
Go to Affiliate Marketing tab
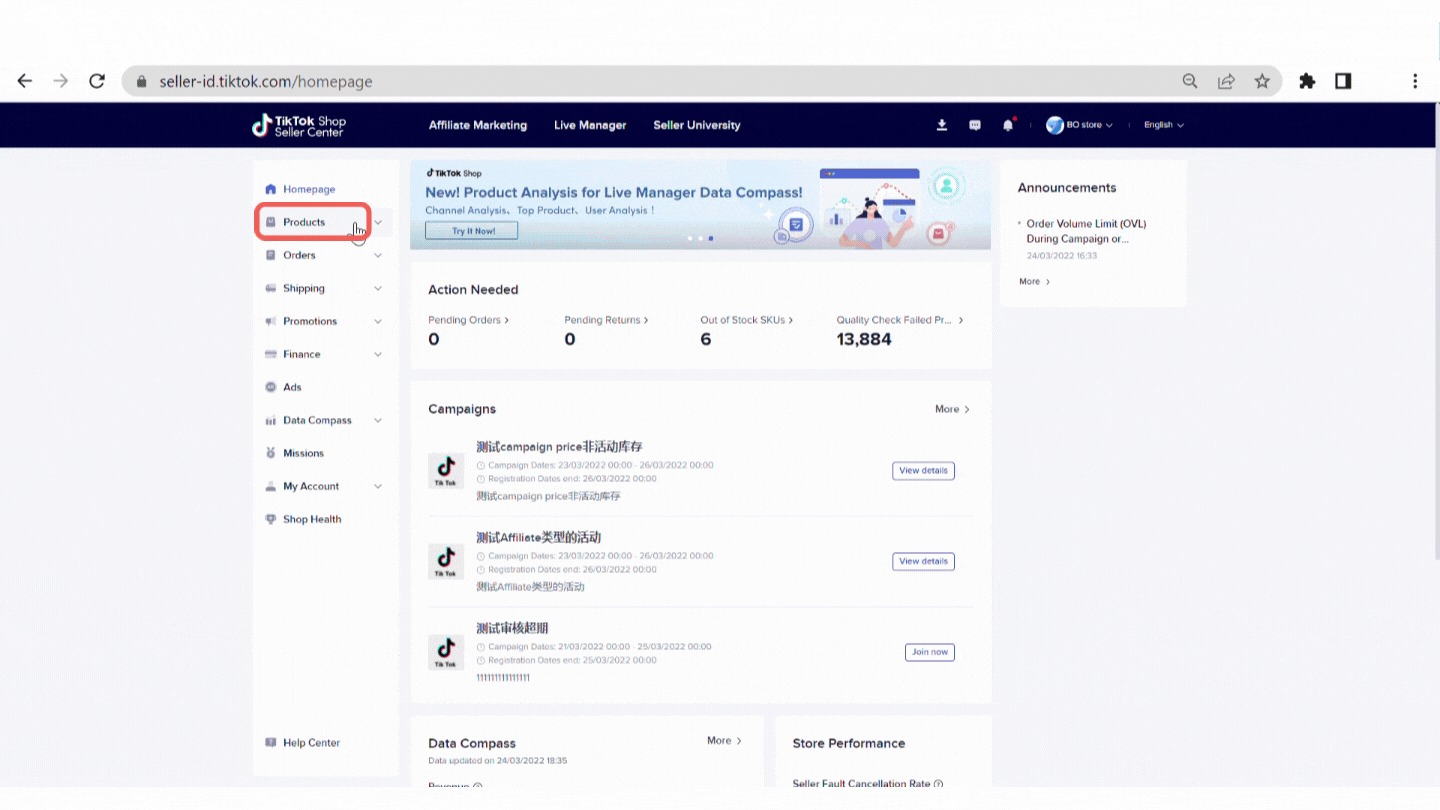point(477,125)
